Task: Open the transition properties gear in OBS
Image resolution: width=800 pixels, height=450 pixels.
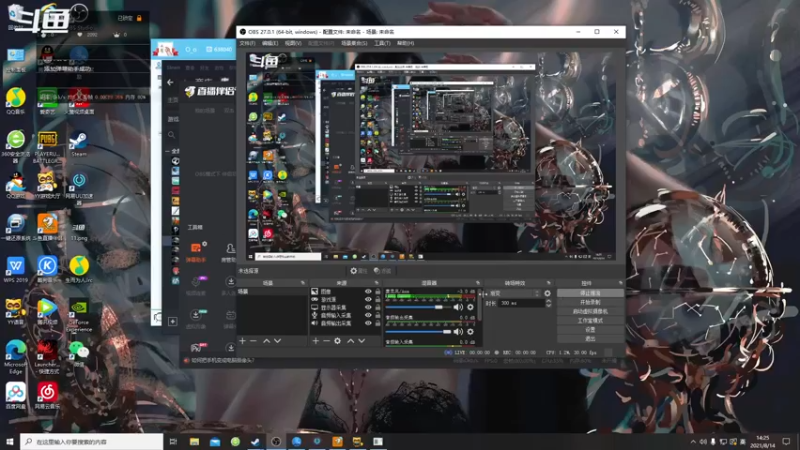Action: click(x=547, y=293)
